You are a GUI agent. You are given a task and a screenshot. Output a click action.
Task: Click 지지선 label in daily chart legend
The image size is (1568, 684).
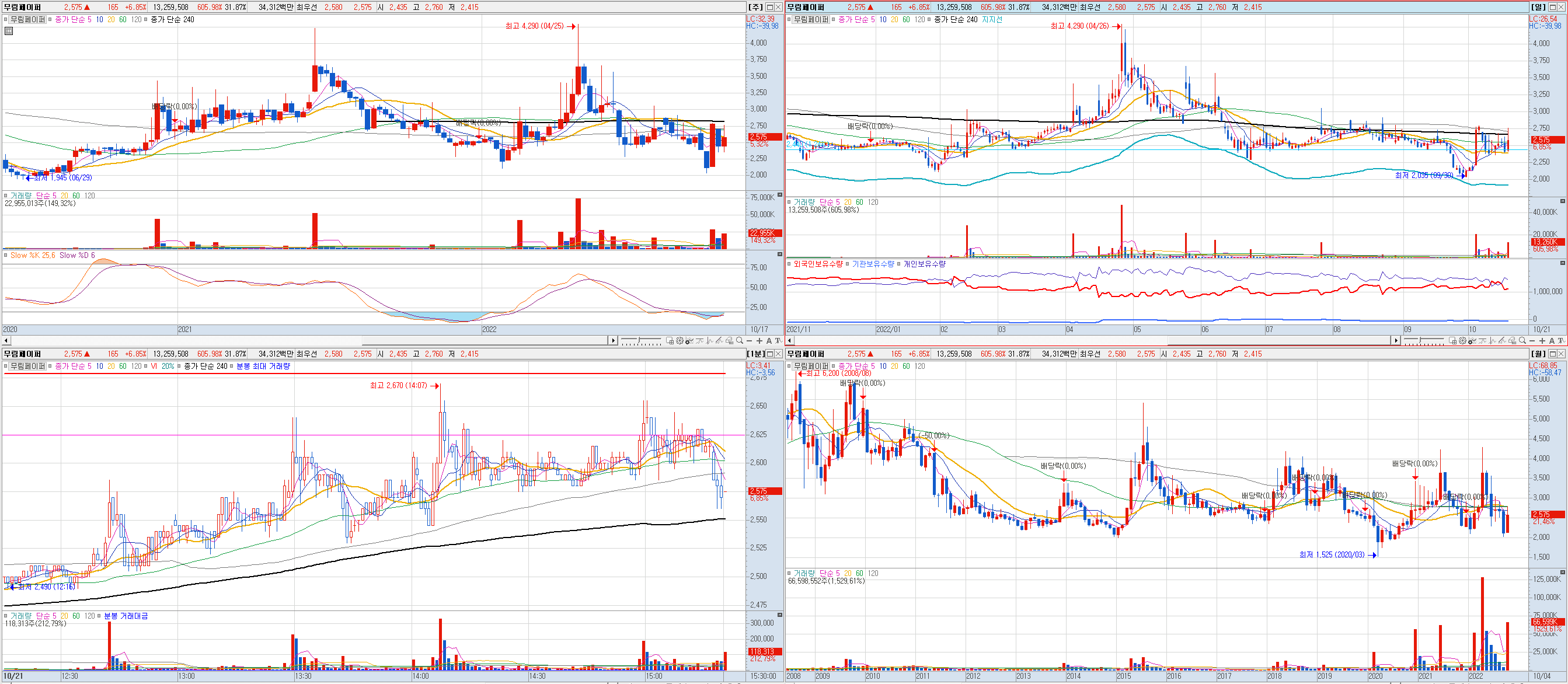(992, 19)
